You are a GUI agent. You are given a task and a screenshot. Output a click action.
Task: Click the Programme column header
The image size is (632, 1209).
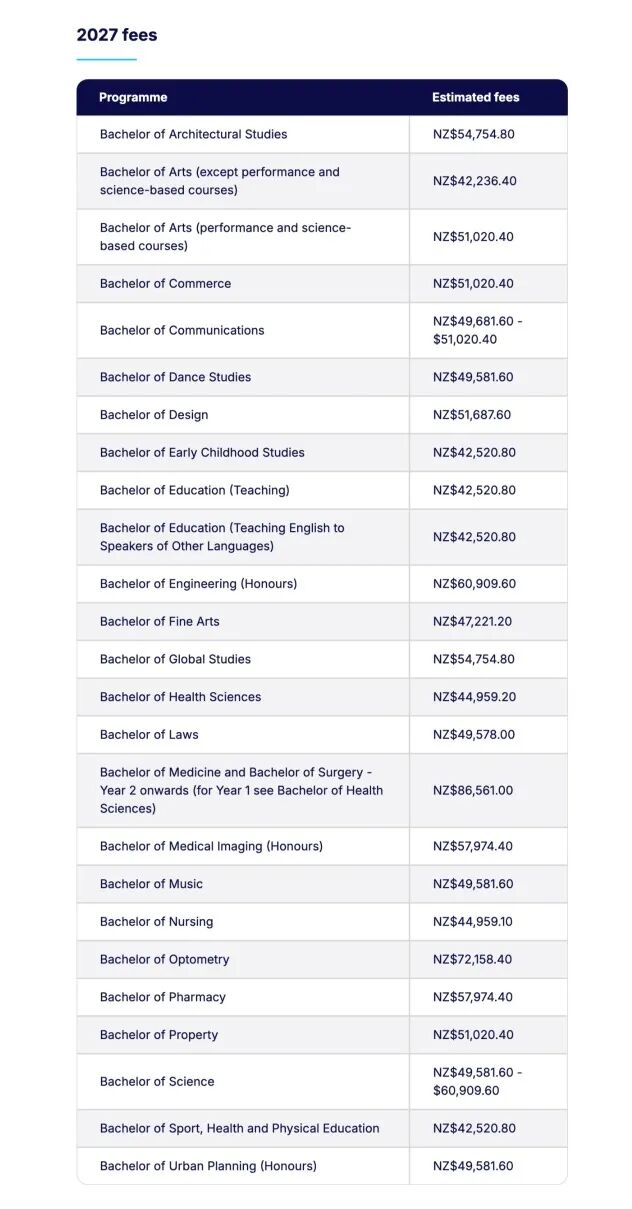pyautogui.click(x=133, y=97)
